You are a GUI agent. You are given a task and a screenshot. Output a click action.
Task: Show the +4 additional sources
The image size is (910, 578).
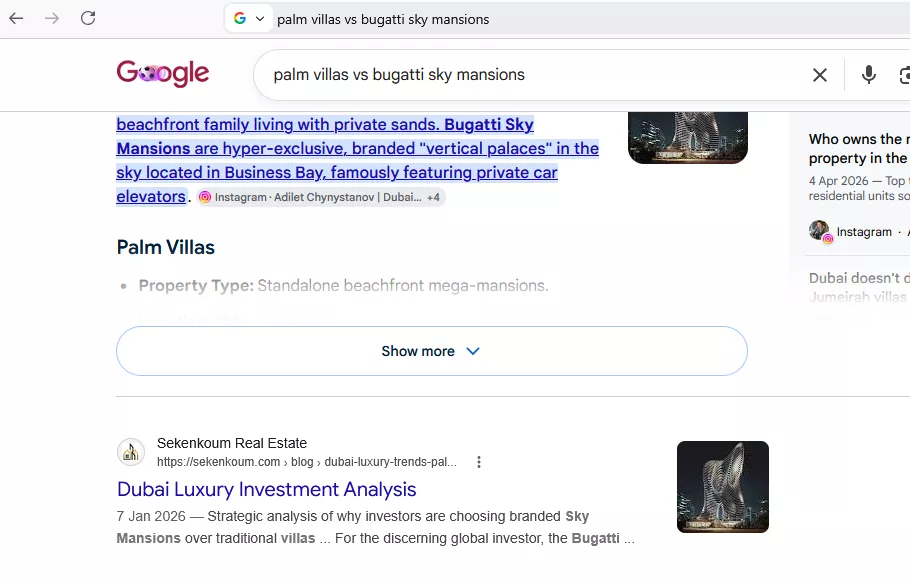pos(434,197)
